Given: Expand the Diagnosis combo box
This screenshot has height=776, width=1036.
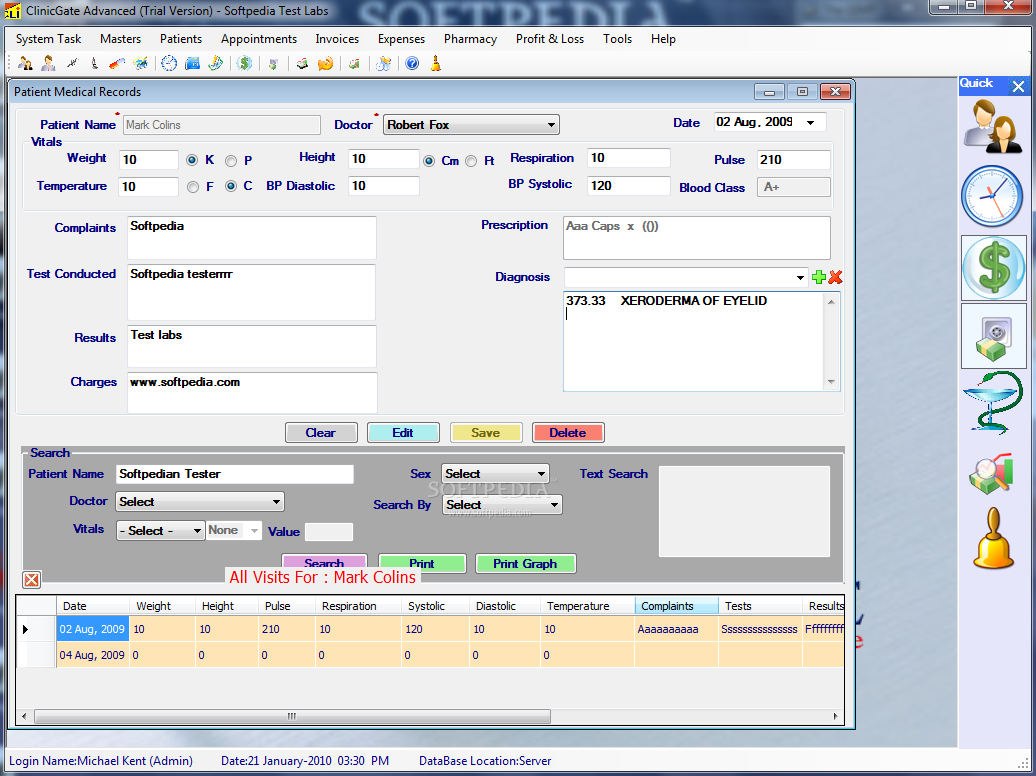Looking at the screenshot, I should [x=800, y=278].
